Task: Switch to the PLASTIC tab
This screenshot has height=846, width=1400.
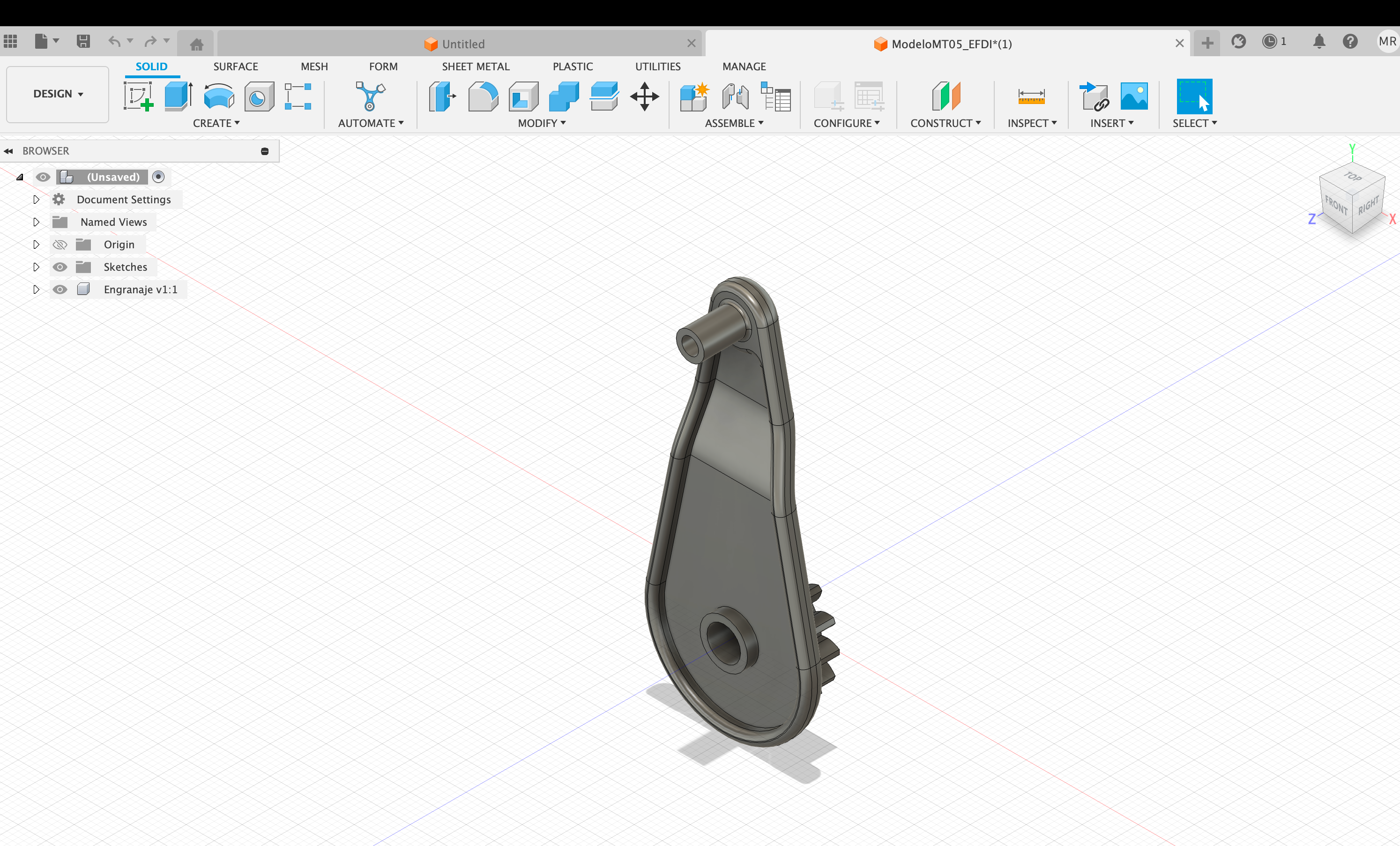Action: (573, 67)
